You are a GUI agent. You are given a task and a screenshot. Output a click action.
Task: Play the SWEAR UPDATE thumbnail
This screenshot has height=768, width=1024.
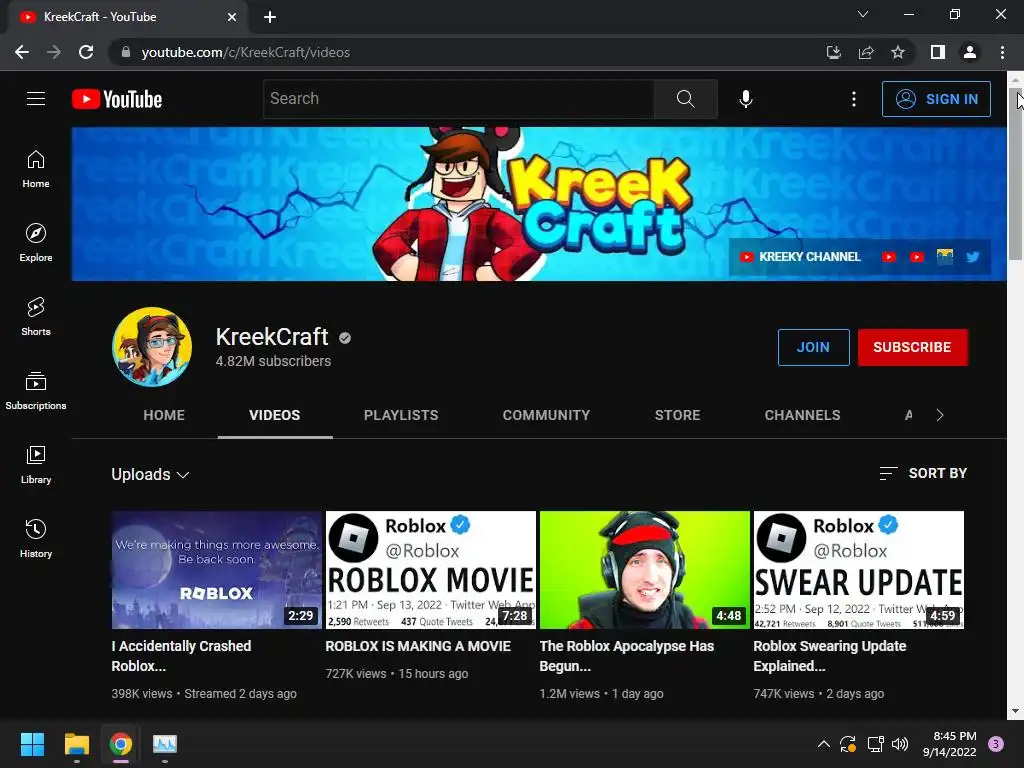click(x=858, y=569)
